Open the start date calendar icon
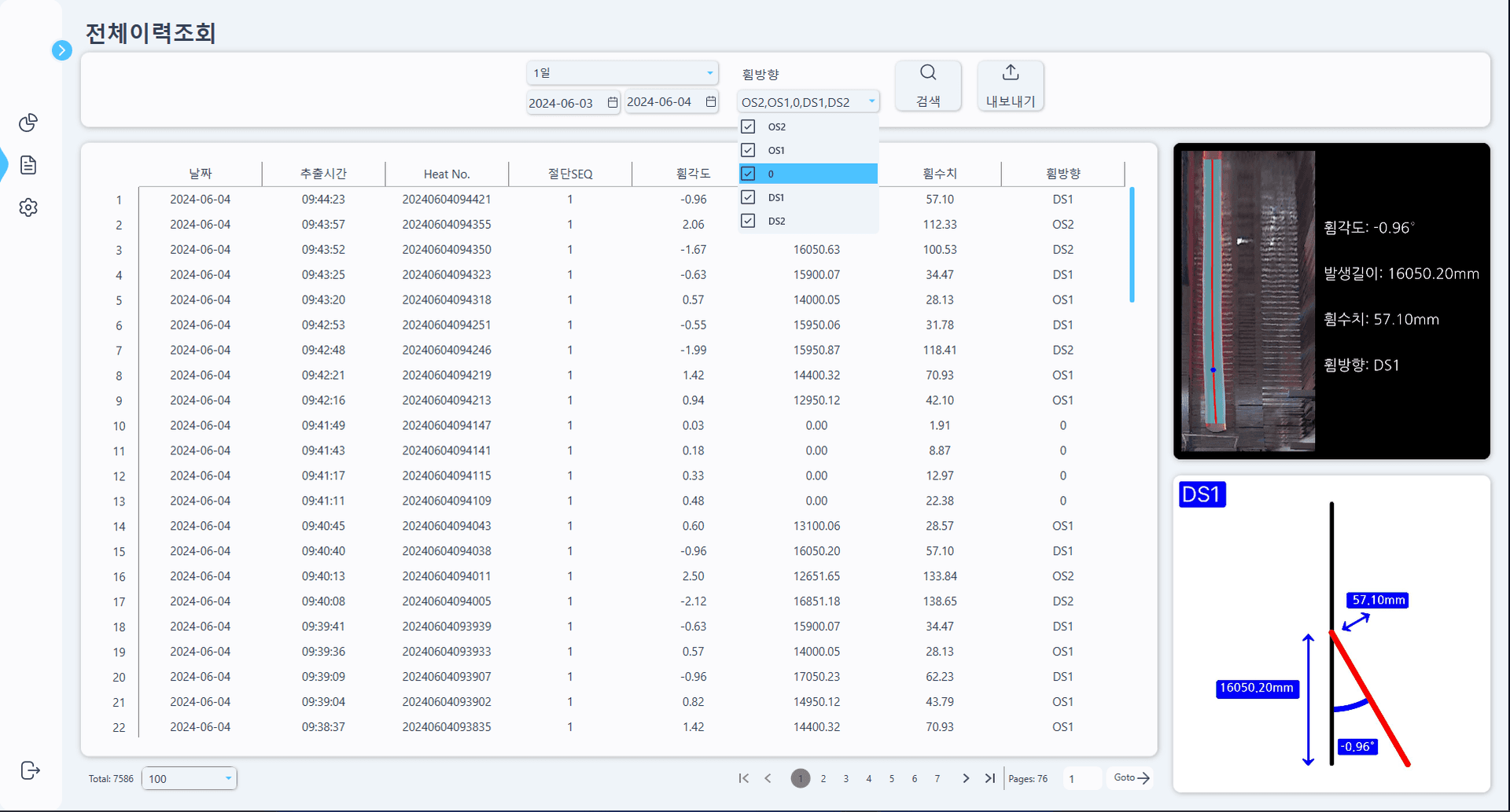Viewport: 1510px width, 812px height. point(613,103)
